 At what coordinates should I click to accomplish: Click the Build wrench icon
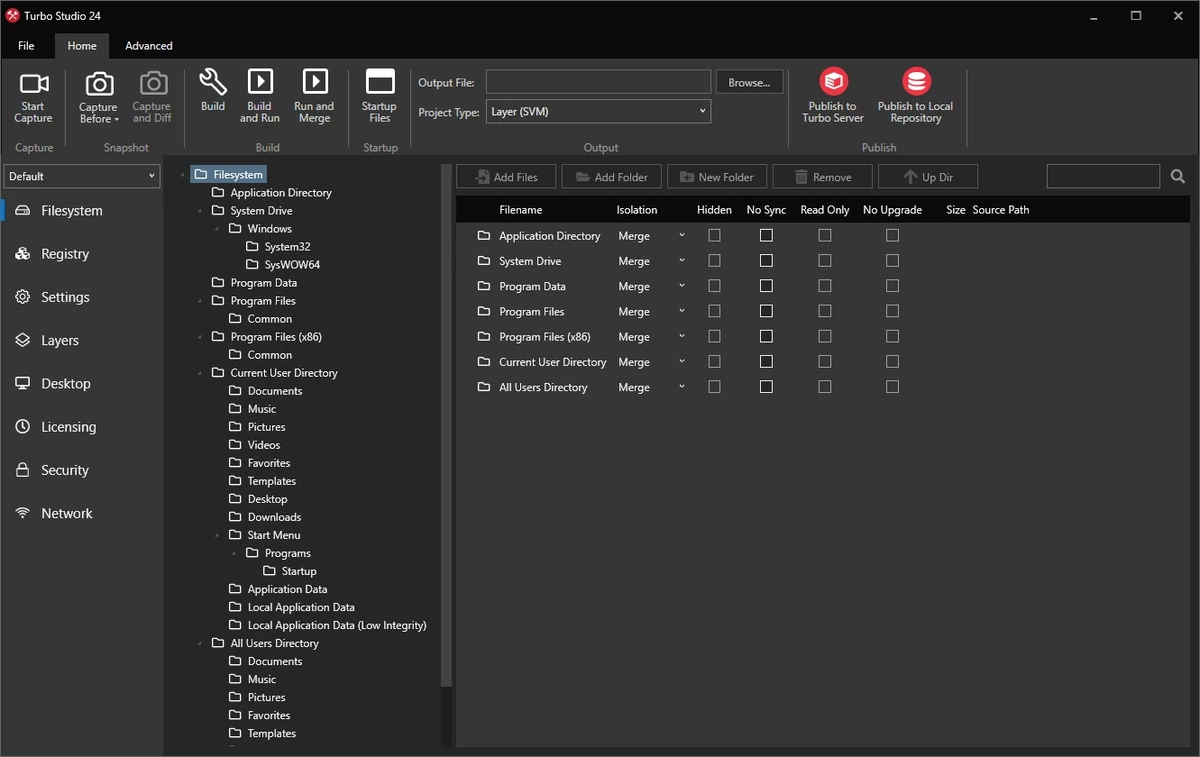tap(213, 82)
